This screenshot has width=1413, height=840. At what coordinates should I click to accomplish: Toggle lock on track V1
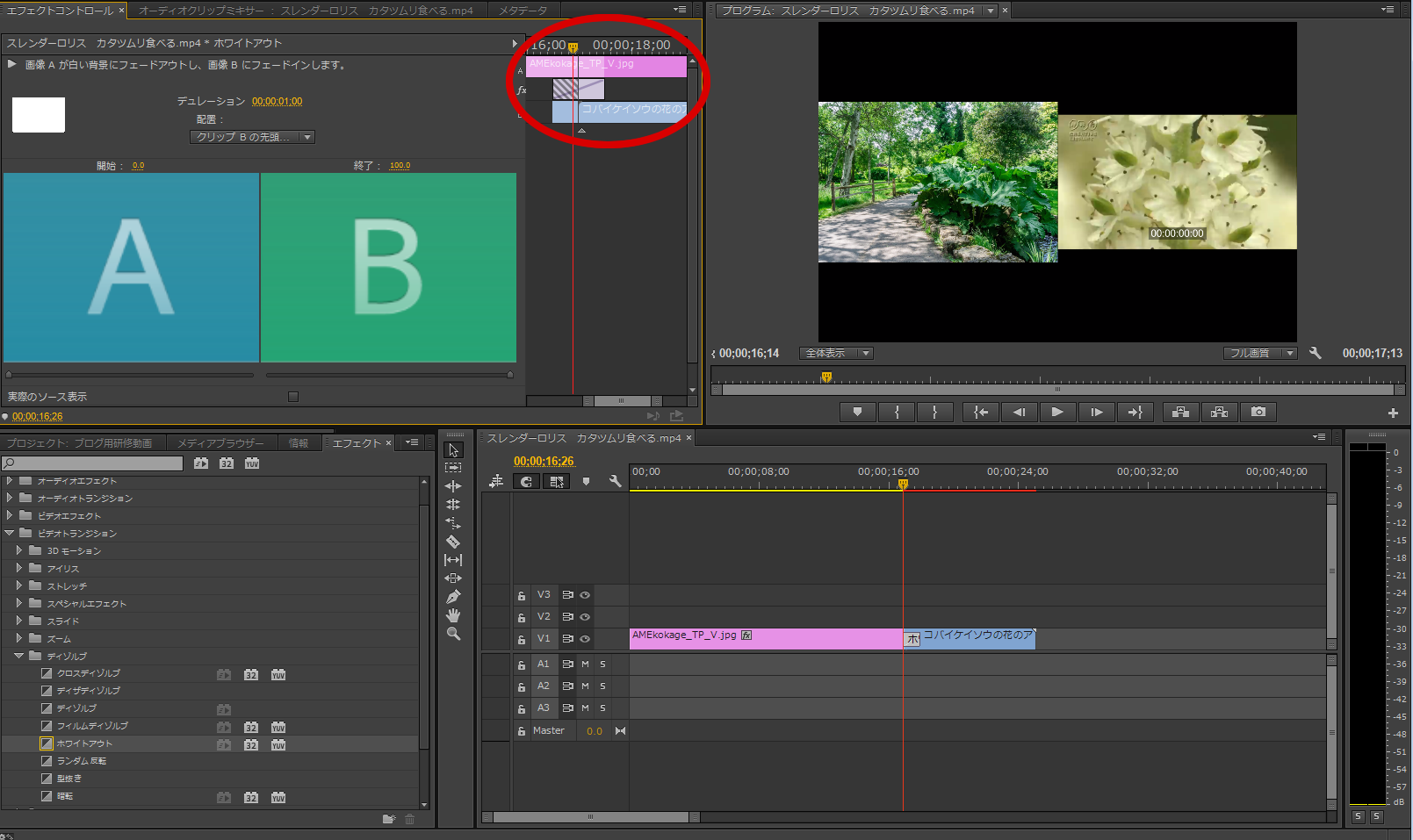tap(522, 640)
